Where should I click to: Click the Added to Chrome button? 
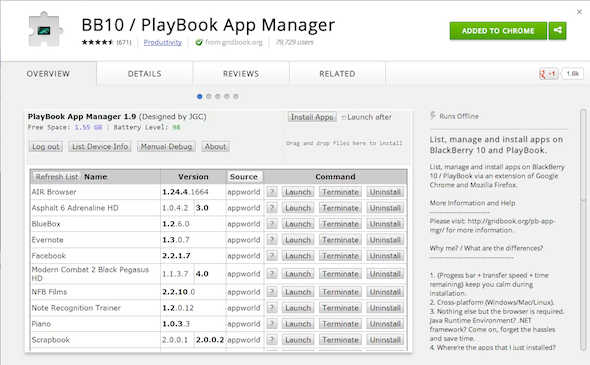[498, 30]
